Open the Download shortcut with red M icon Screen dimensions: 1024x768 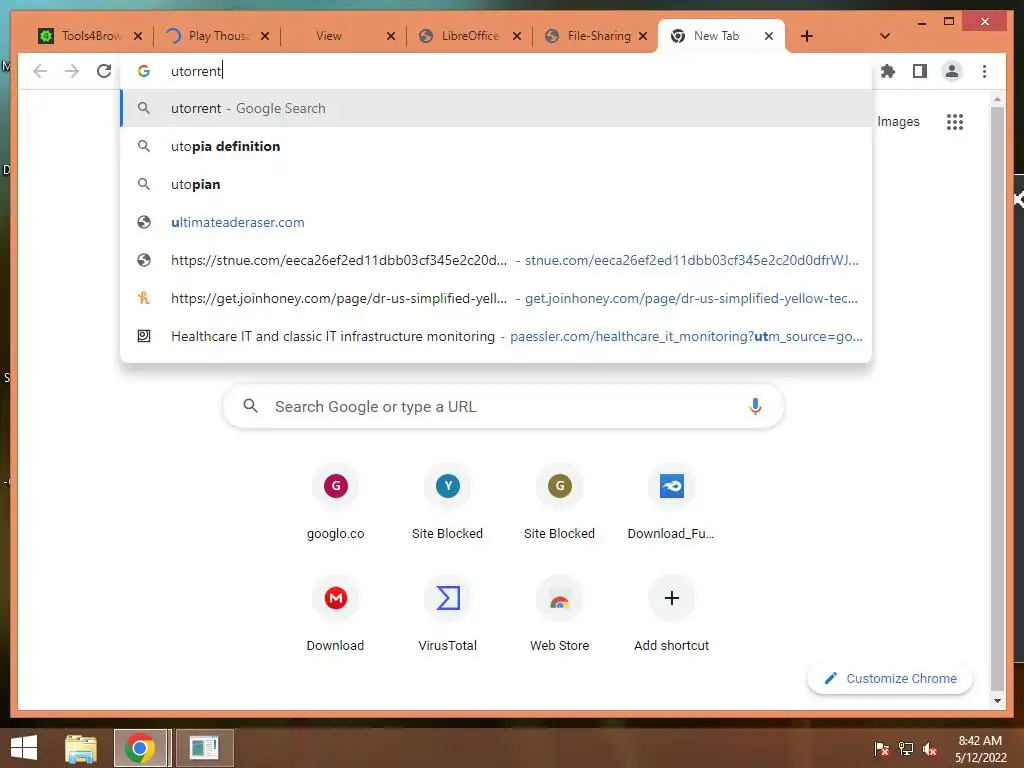[336, 598]
